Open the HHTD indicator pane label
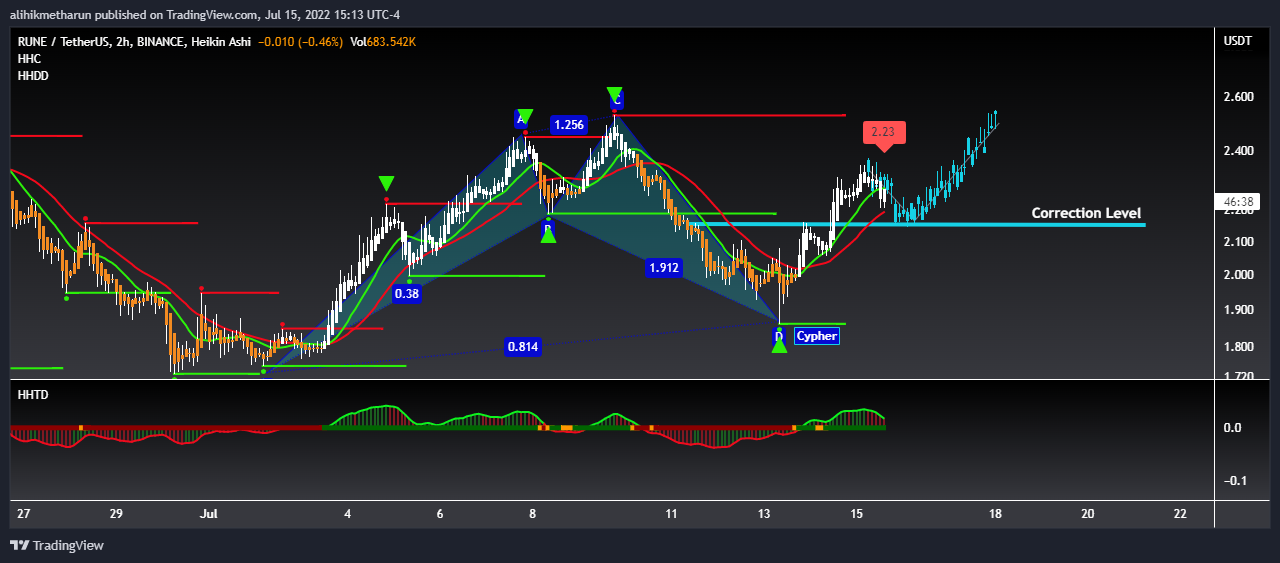Viewport: 1280px width, 563px height. (x=33, y=395)
